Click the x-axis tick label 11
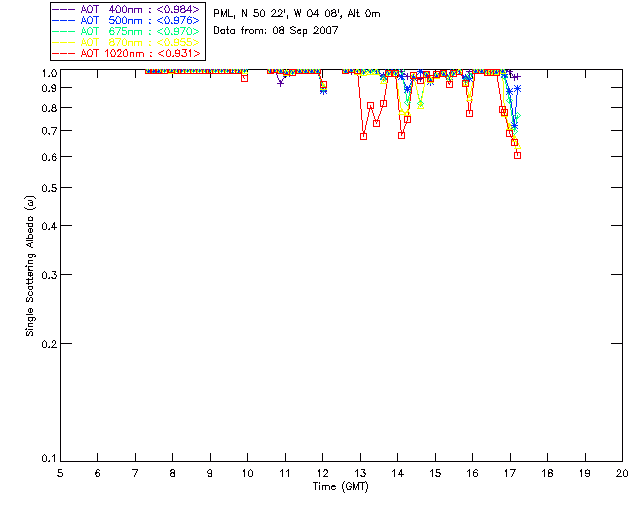The image size is (640, 512). pyautogui.click(x=285, y=474)
